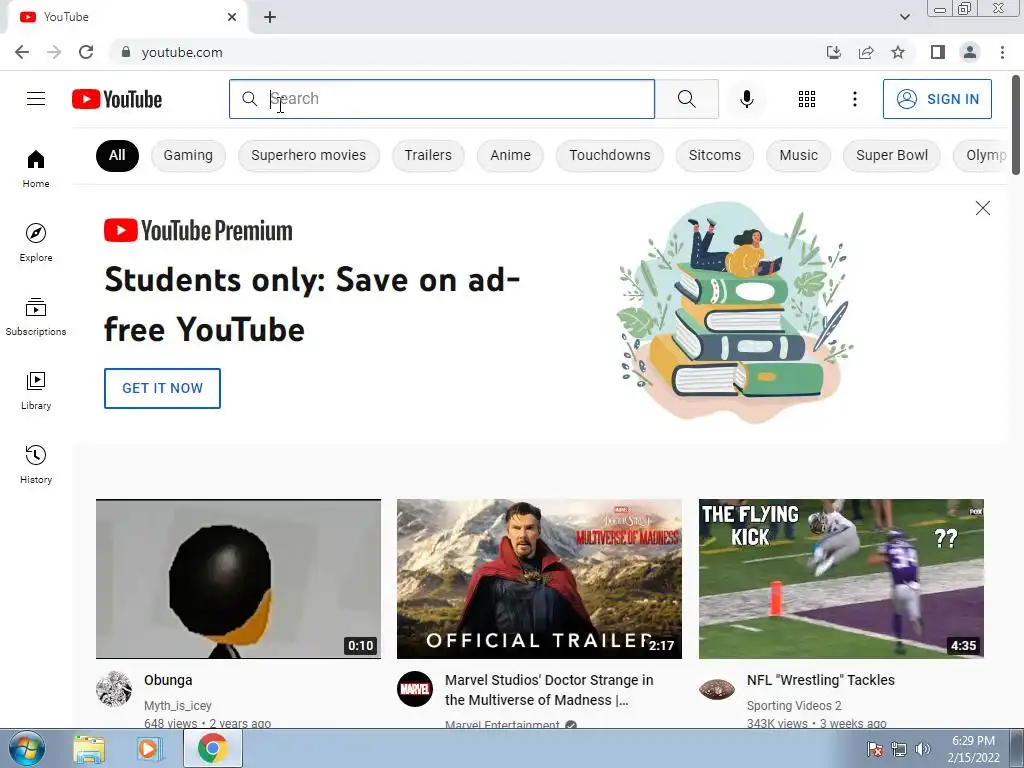Click the GET IT NOW button
Viewport: 1024px width, 768px height.
pos(162,388)
